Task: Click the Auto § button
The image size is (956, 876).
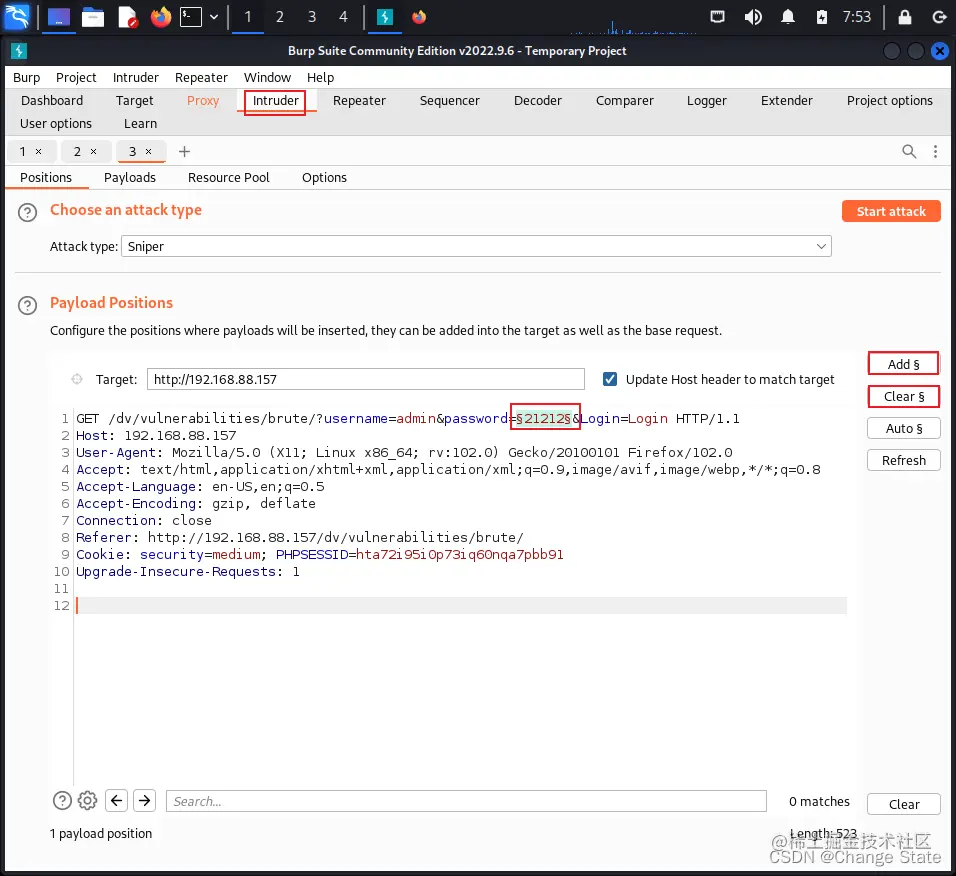Action: (x=904, y=429)
